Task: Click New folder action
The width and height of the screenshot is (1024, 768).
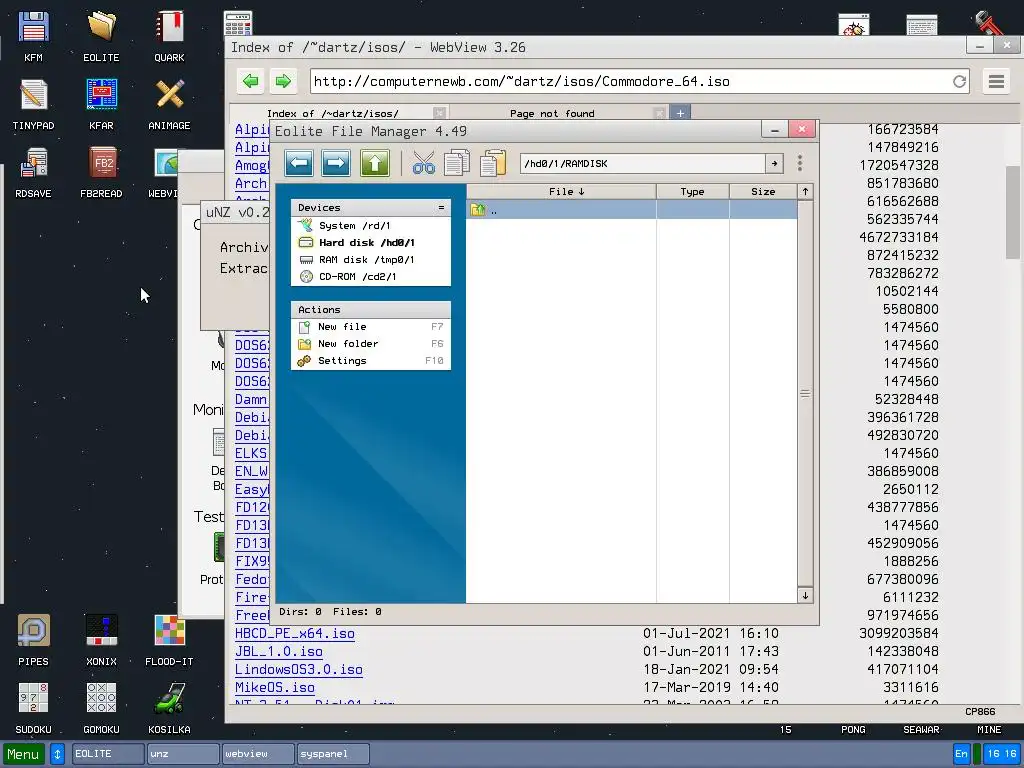Action: pyautogui.click(x=371, y=344)
